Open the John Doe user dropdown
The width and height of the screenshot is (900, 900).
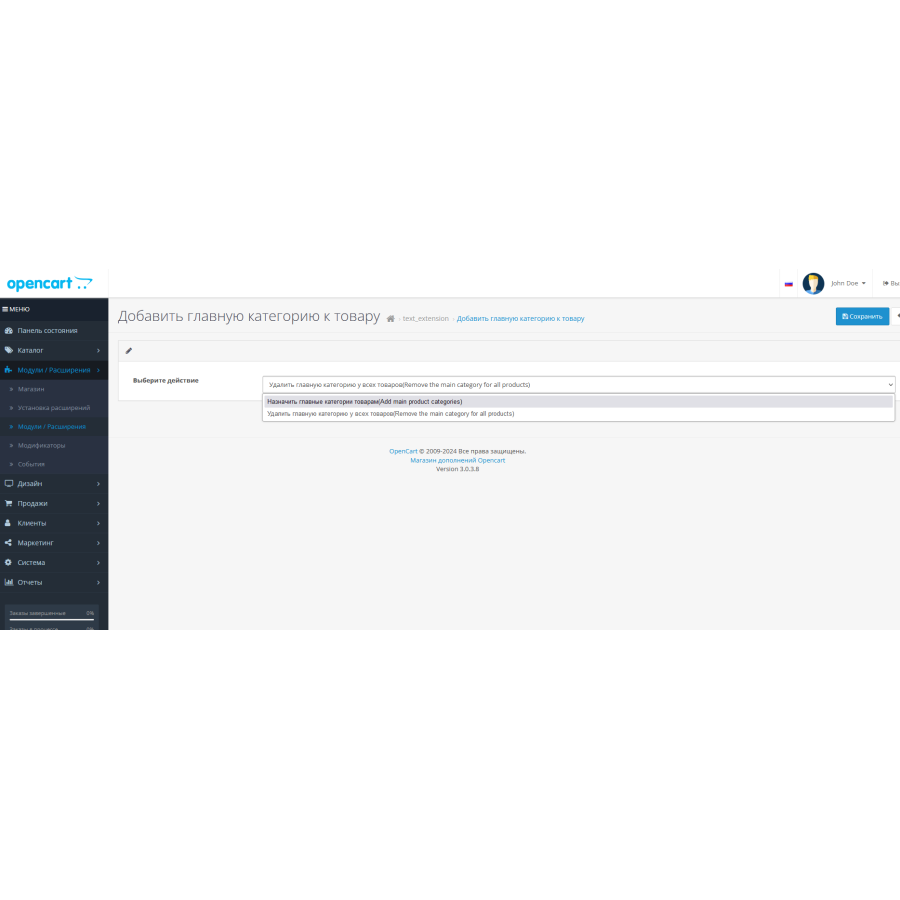848,284
